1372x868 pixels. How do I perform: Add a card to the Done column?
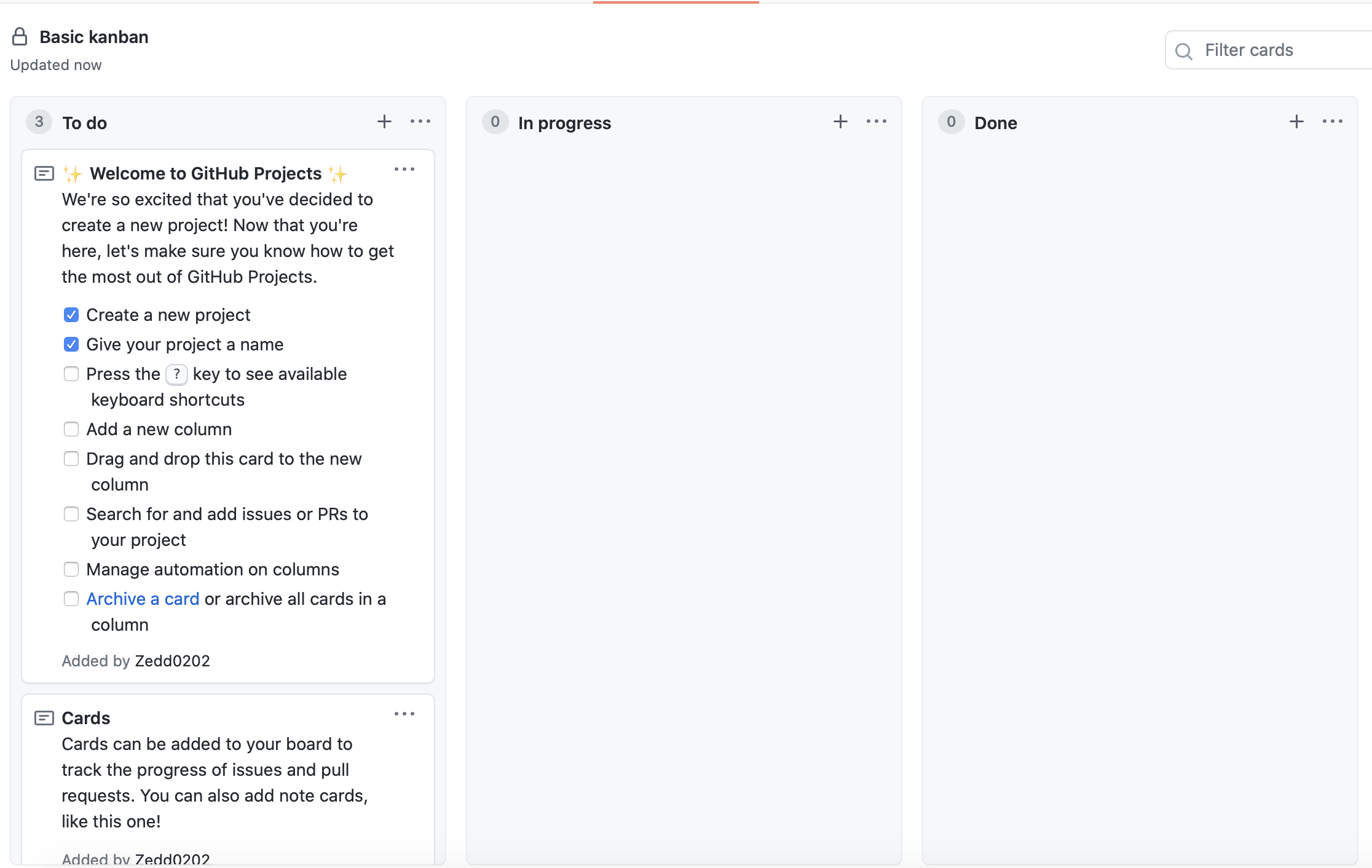click(1296, 122)
